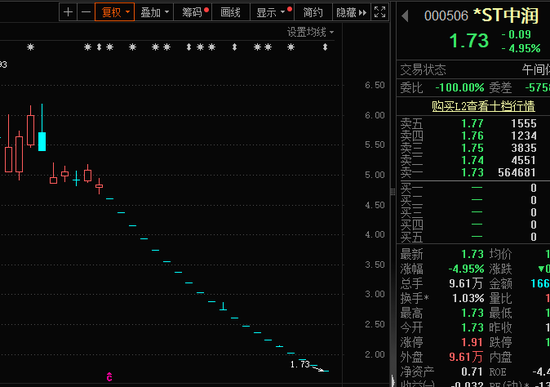Expand 设置均线 moving average settings

point(310,32)
